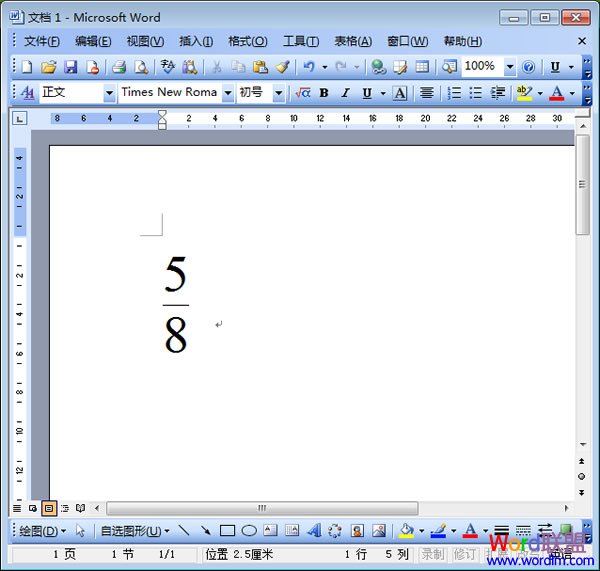Toggle Italic formatting
This screenshot has width=600, height=571.
point(346,93)
